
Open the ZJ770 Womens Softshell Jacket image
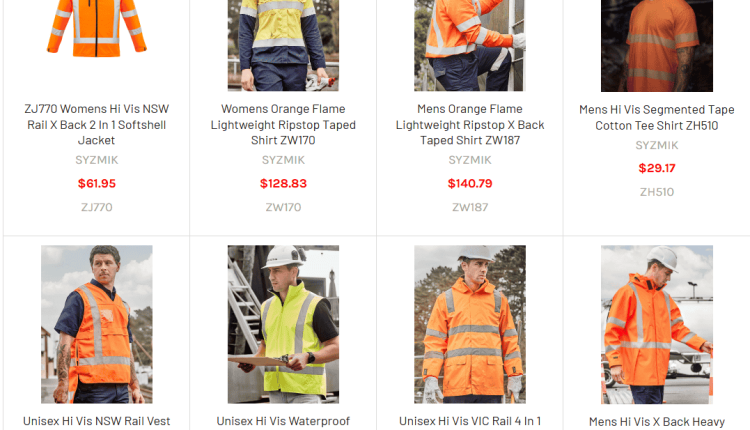(x=97, y=29)
